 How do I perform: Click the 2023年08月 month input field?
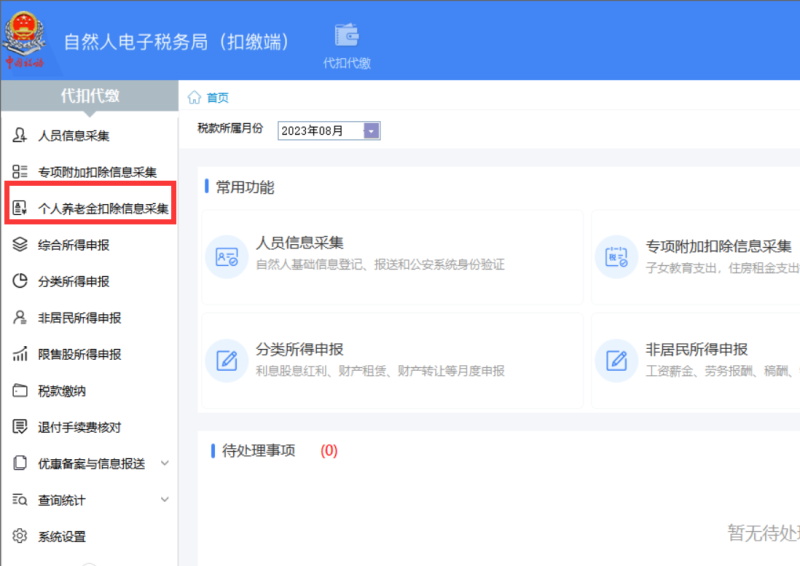[x=318, y=131]
